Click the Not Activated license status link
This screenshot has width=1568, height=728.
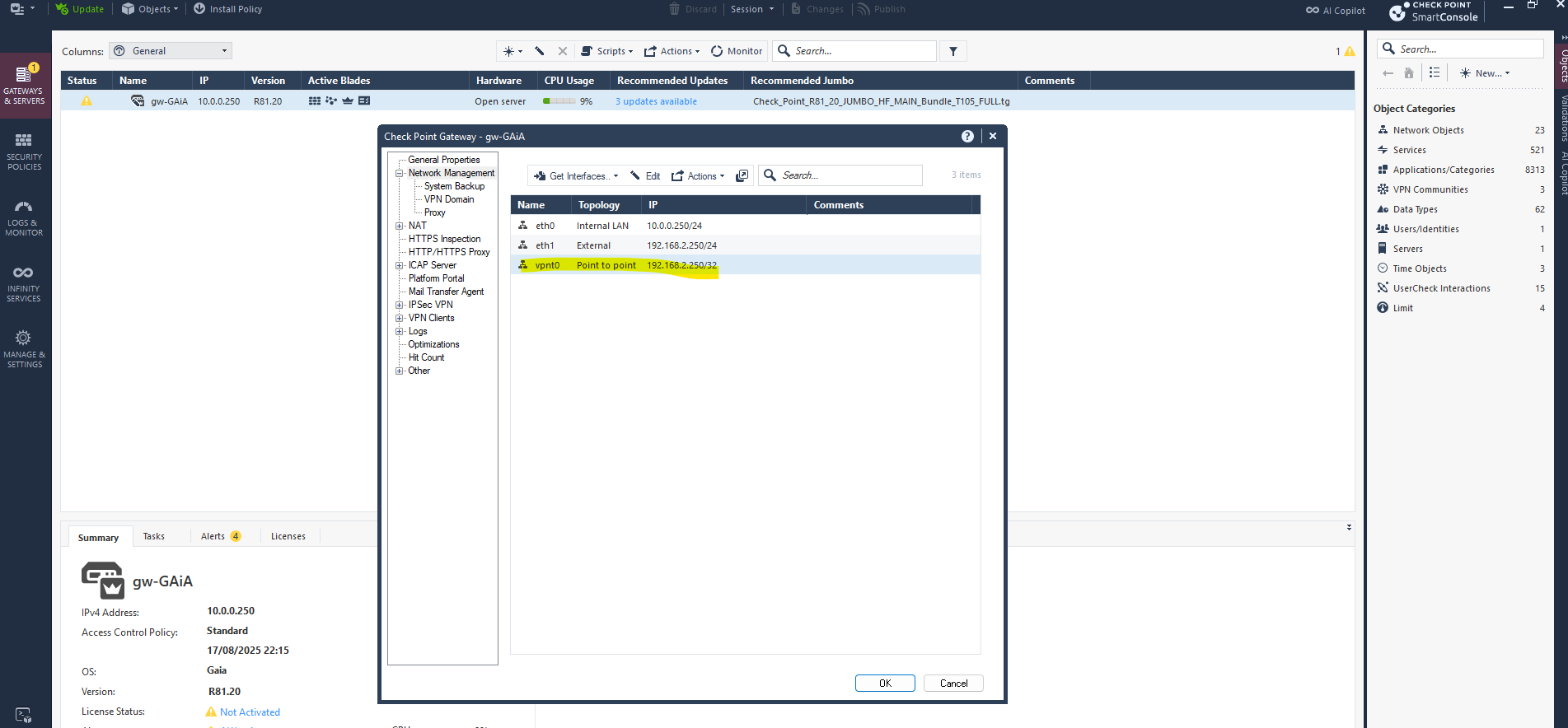(250, 712)
